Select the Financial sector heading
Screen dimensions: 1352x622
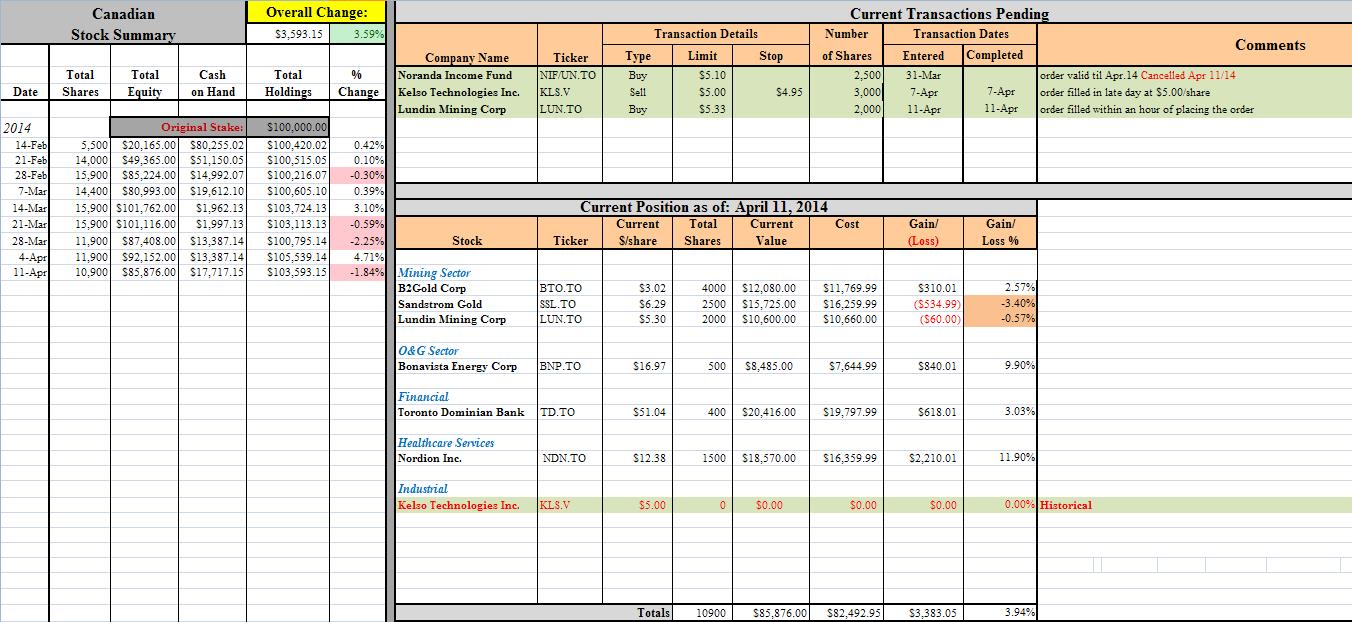[423, 397]
